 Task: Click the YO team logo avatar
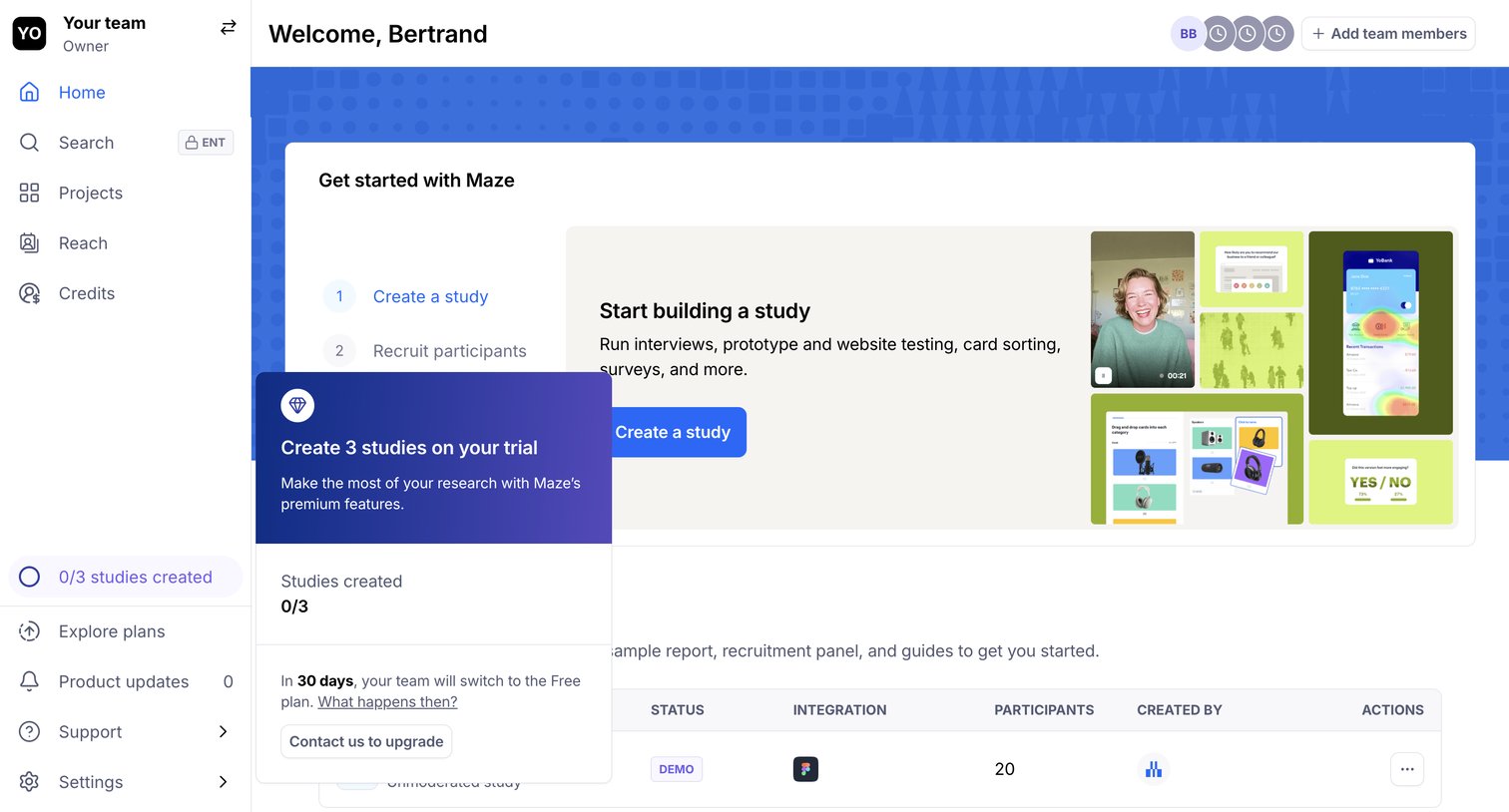(30, 33)
